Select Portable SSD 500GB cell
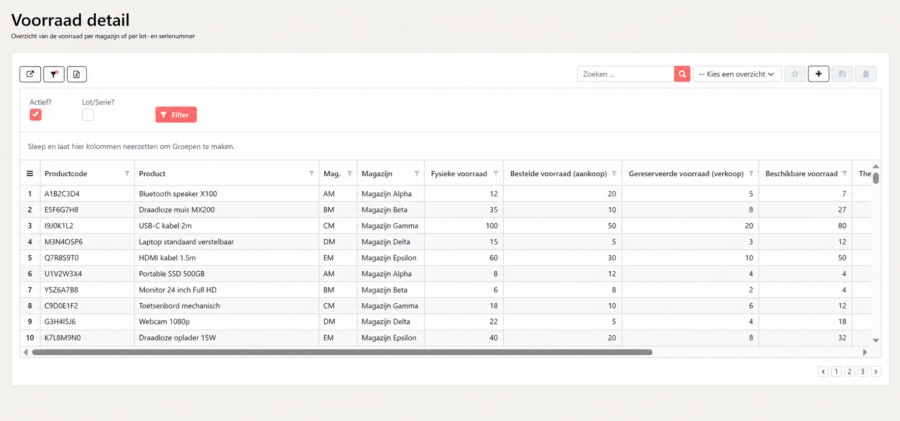The height and width of the screenshot is (421, 900). click(x=227, y=274)
